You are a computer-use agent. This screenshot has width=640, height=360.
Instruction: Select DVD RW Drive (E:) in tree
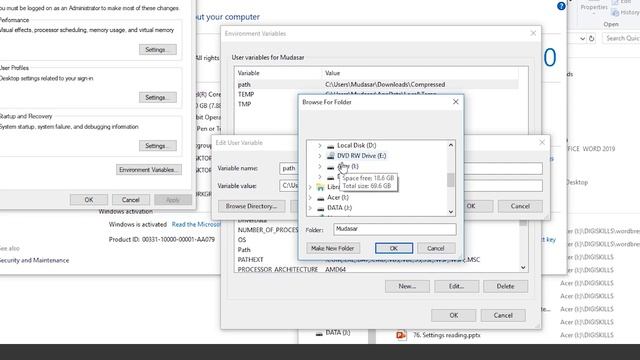click(x=361, y=156)
